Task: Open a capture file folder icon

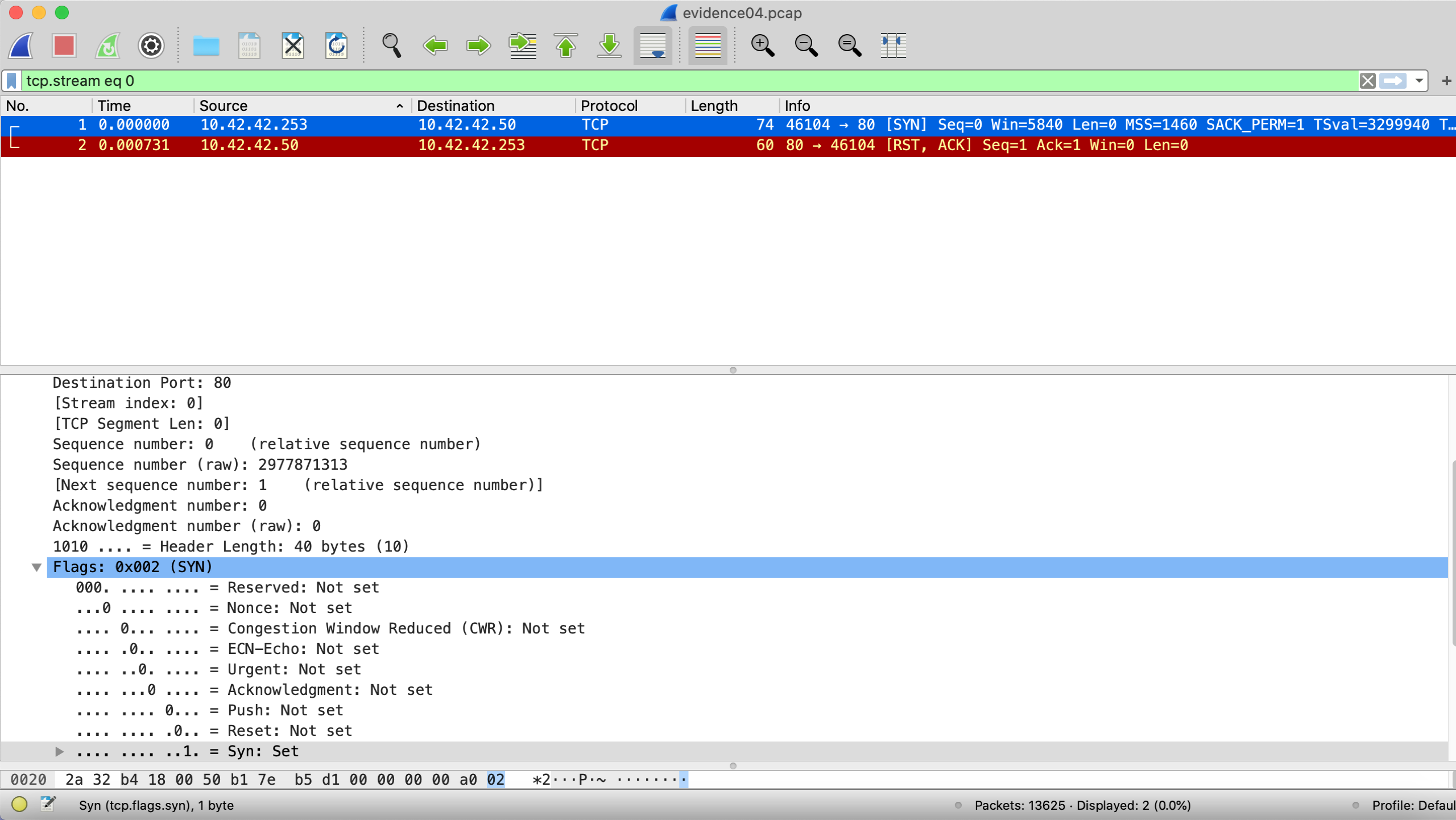Action: (x=206, y=45)
